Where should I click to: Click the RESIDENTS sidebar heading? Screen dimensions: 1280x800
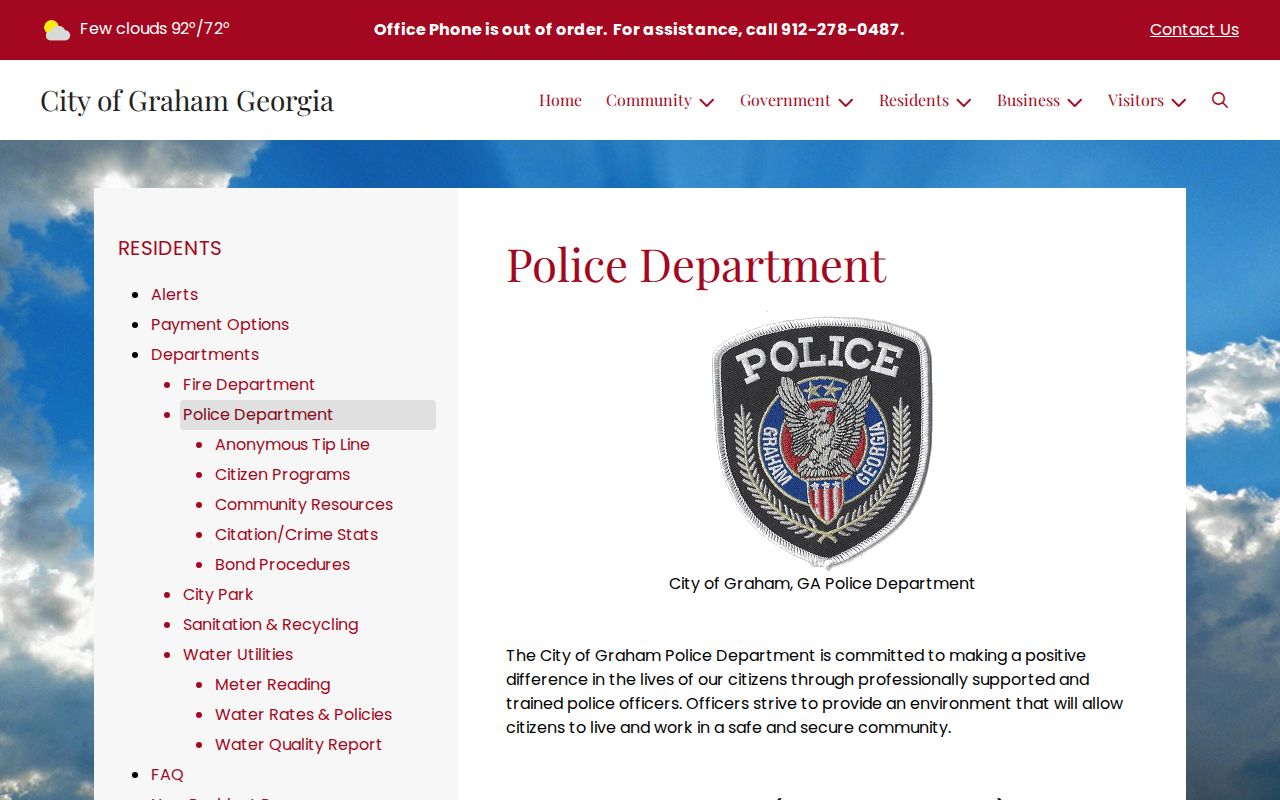[170, 248]
